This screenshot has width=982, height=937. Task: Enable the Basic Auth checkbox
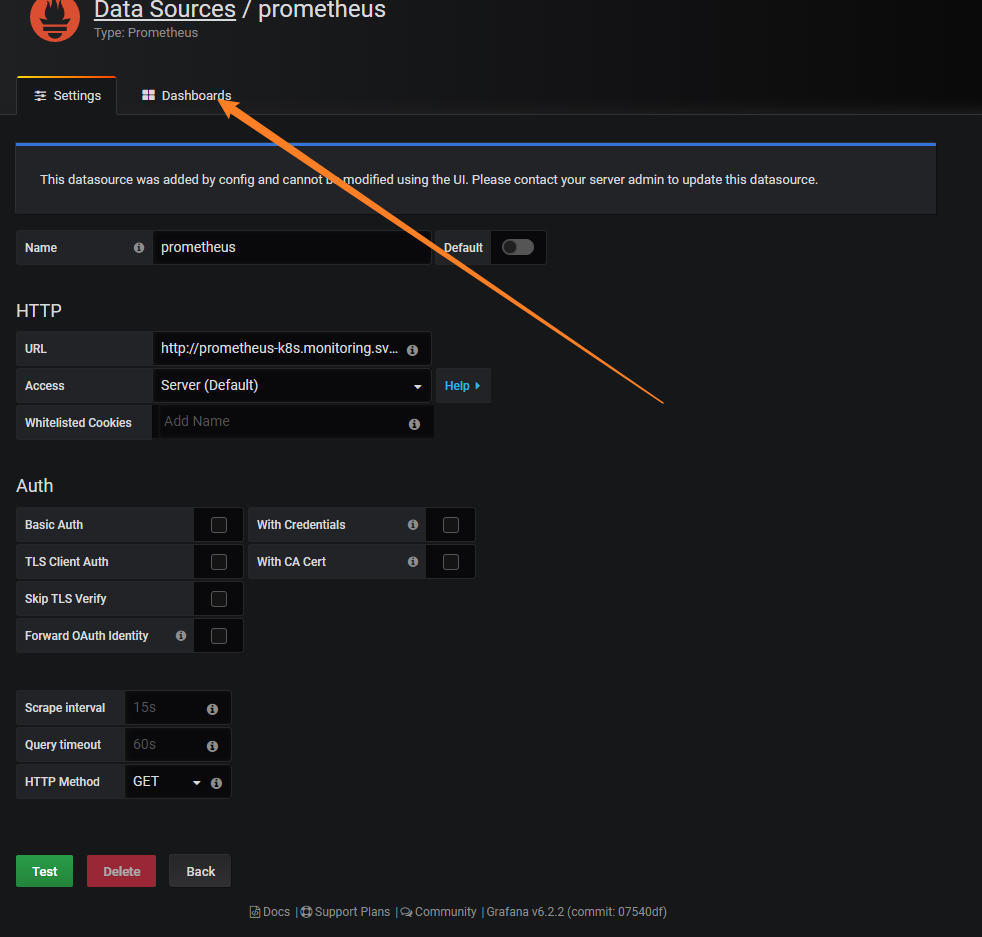click(x=219, y=525)
